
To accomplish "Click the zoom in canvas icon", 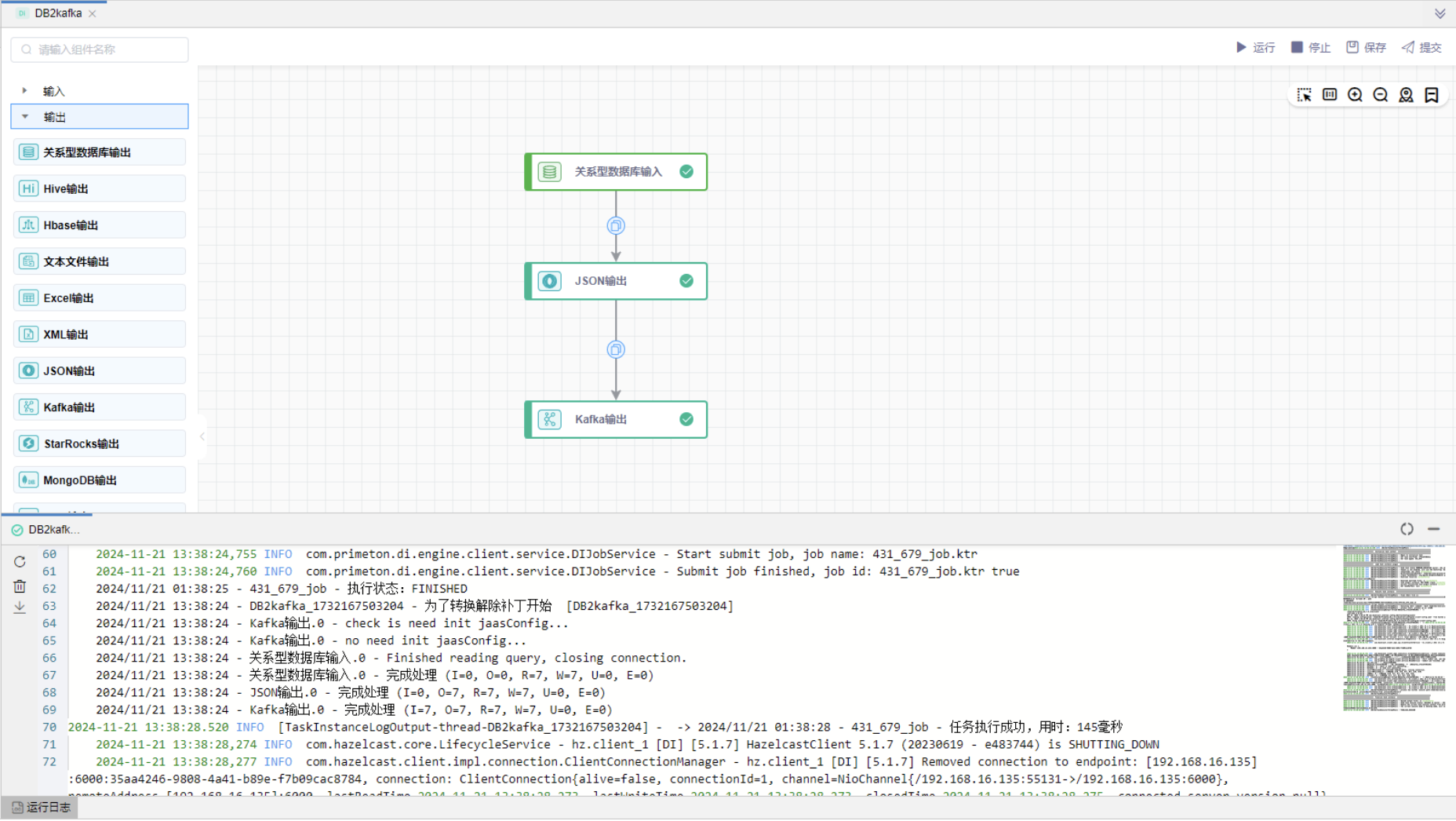I will point(1355,95).
